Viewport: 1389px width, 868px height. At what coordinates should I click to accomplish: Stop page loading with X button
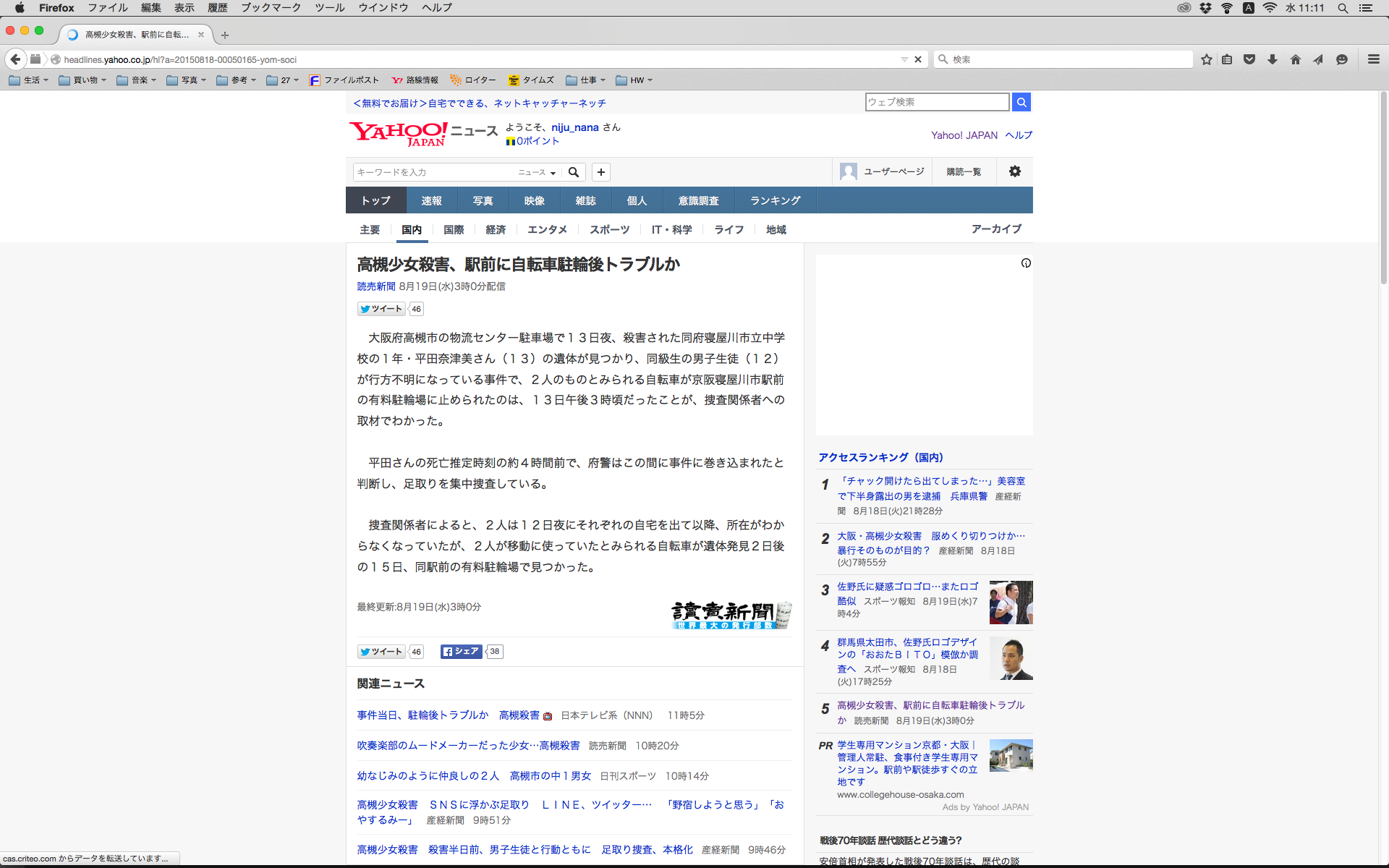point(918,59)
